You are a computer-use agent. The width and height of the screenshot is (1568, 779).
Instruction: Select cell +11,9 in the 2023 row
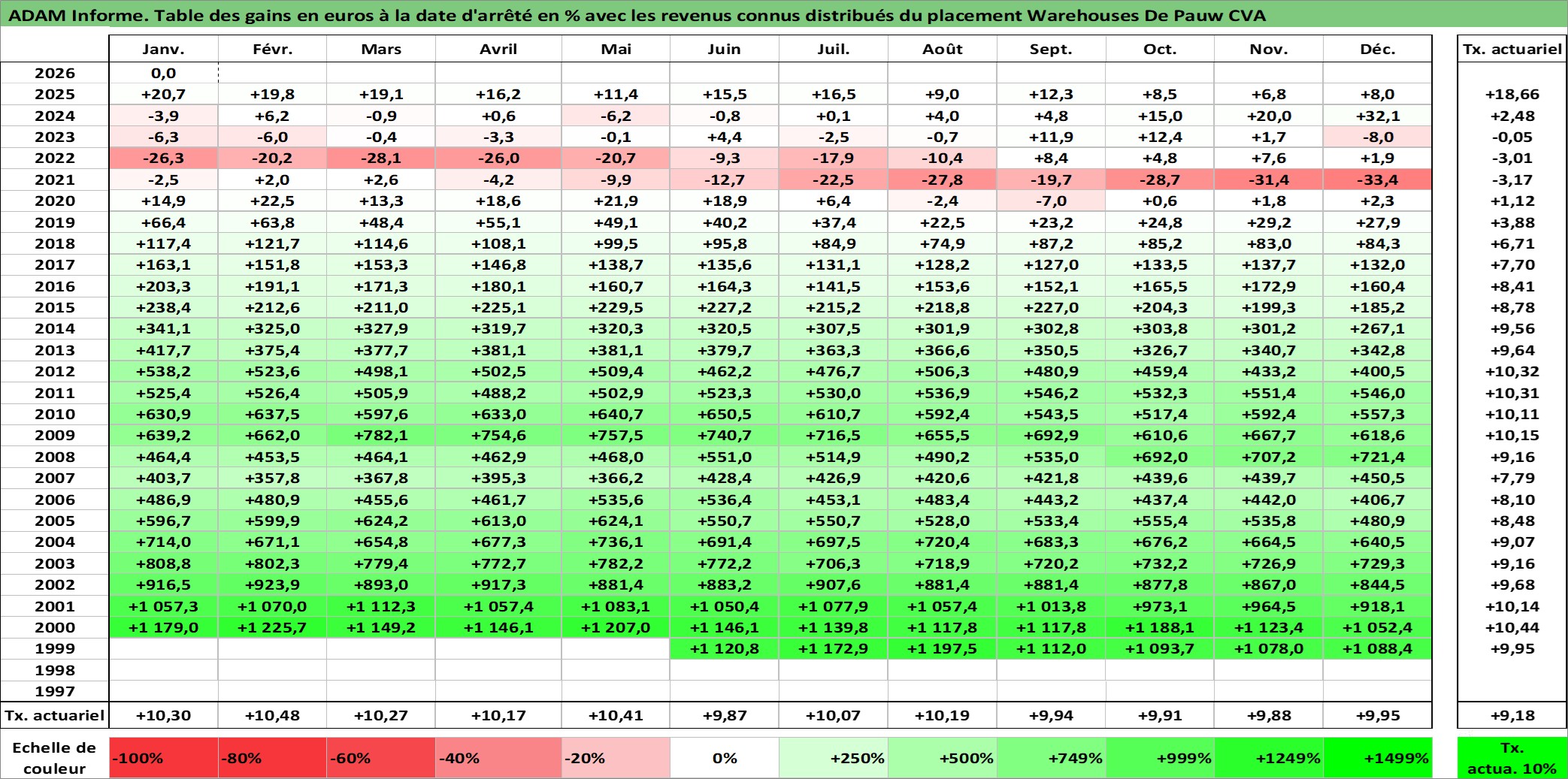1051,137
